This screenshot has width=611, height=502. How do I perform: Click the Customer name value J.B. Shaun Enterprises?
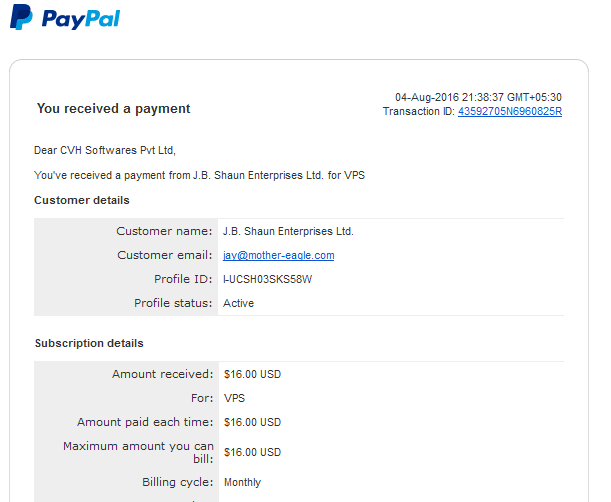pos(288,232)
